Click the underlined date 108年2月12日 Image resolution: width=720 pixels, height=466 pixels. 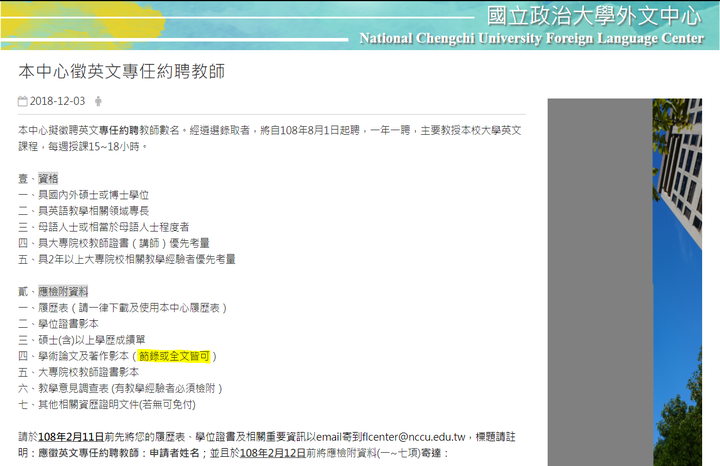[273, 453]
